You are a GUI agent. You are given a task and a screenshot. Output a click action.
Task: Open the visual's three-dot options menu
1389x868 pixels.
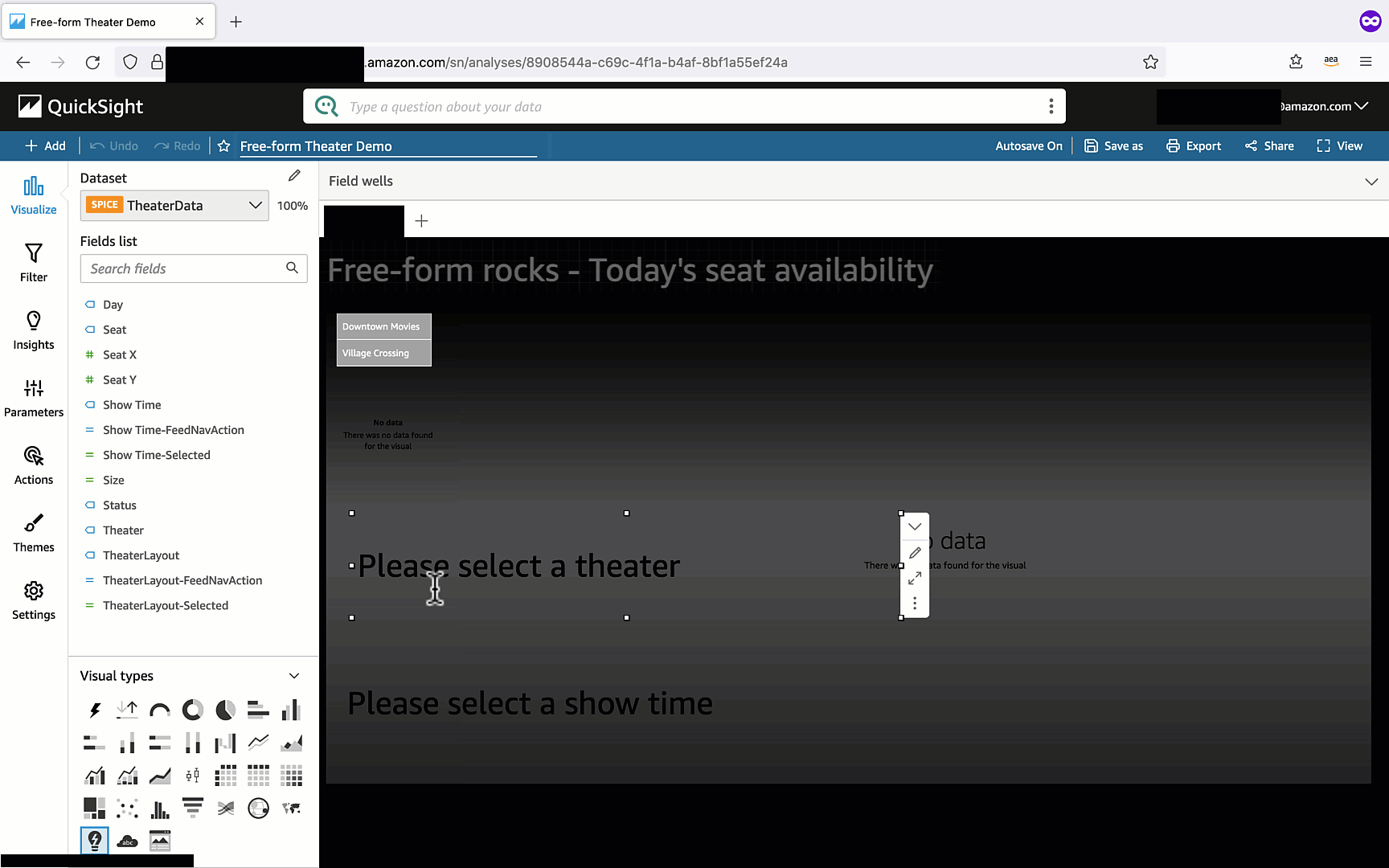tap(915, 603)
